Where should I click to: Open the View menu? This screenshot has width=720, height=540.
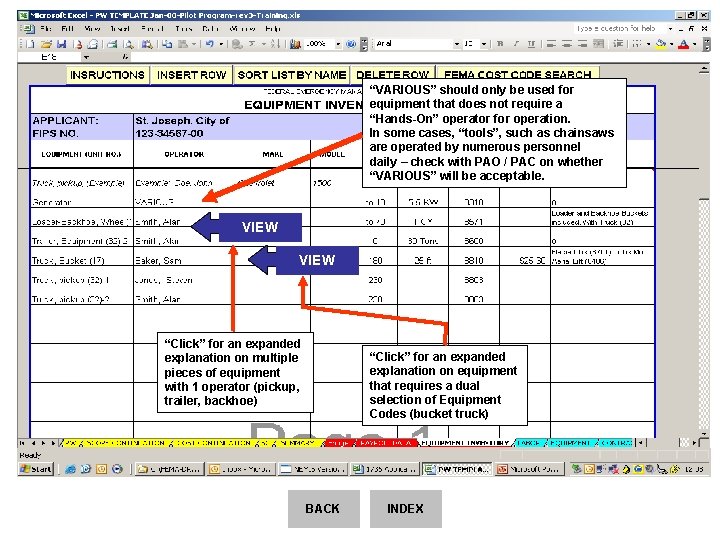[92, 28]
